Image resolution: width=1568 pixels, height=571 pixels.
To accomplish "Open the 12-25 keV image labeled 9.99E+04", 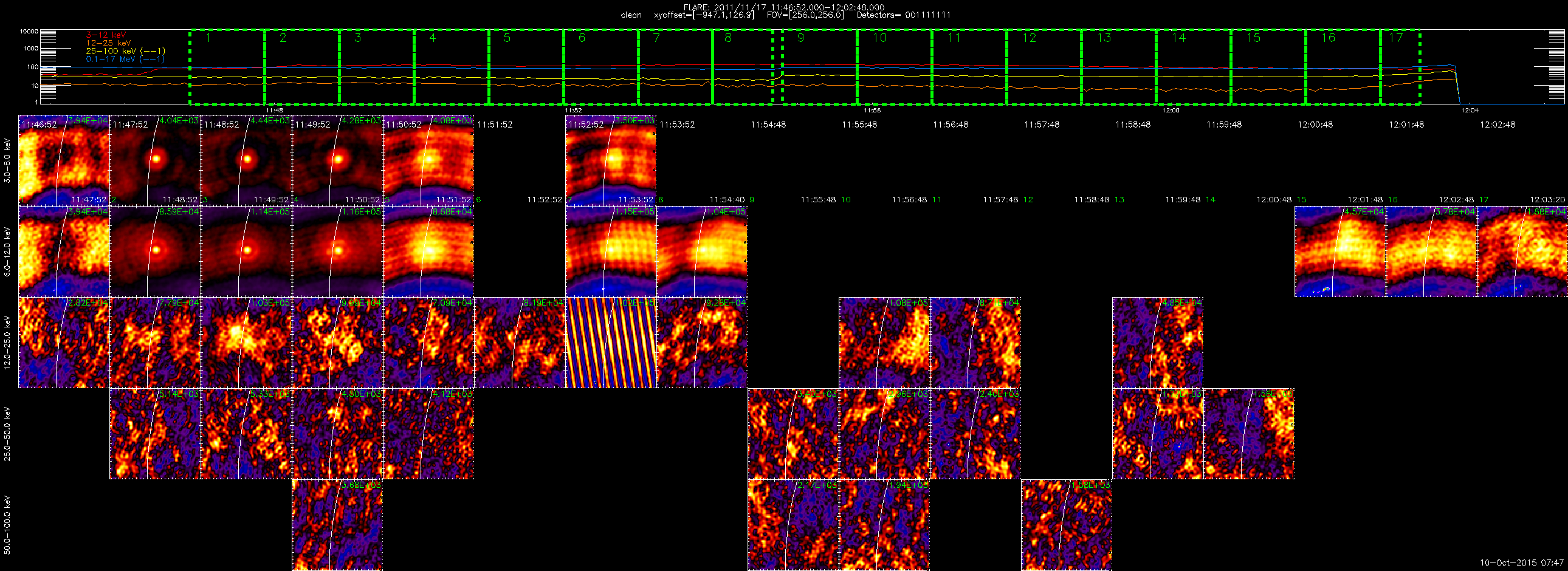I will pyautogui.click(x=338, y=343).
